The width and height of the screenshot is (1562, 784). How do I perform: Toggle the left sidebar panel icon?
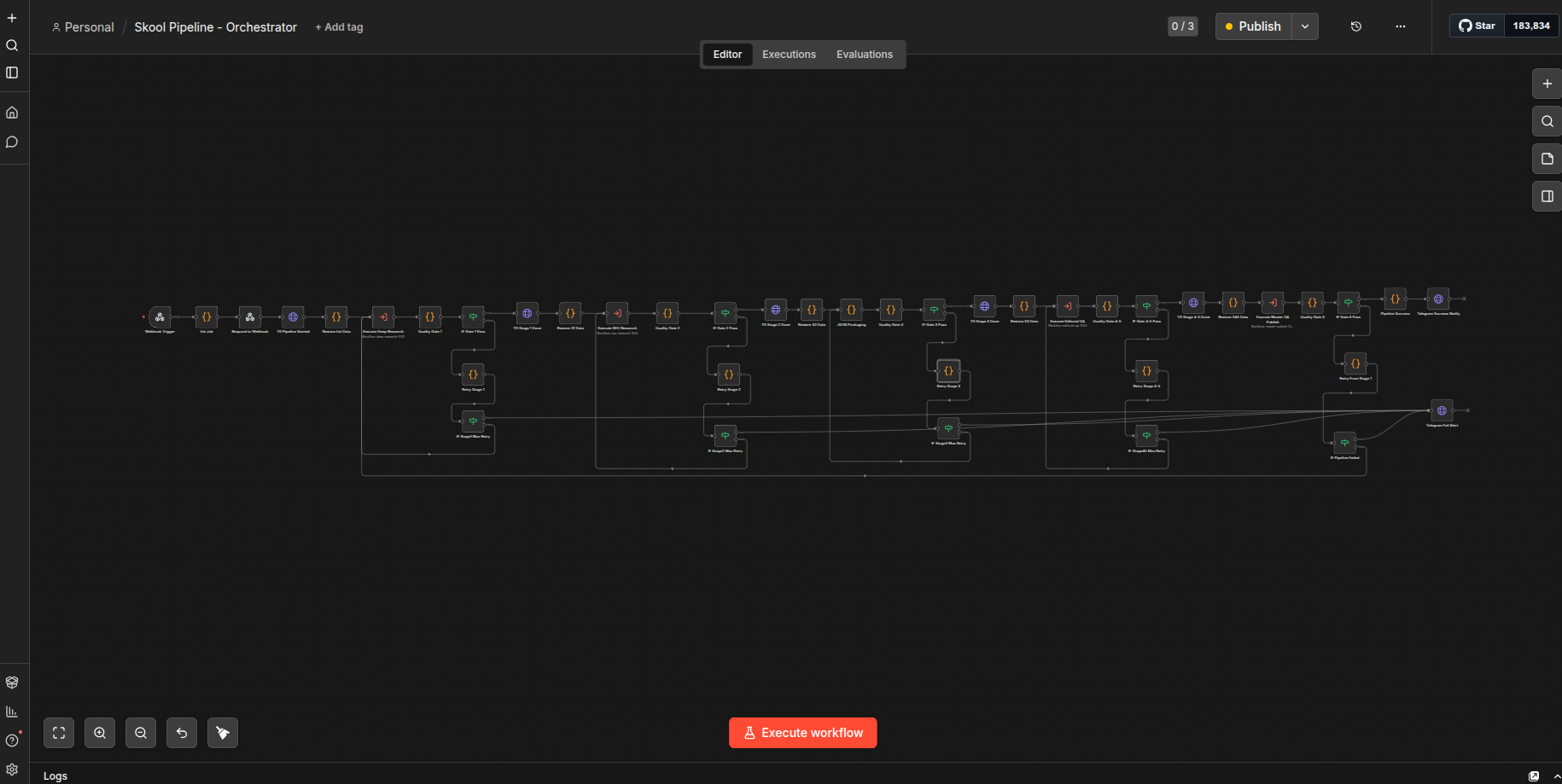tap(12, 73)
